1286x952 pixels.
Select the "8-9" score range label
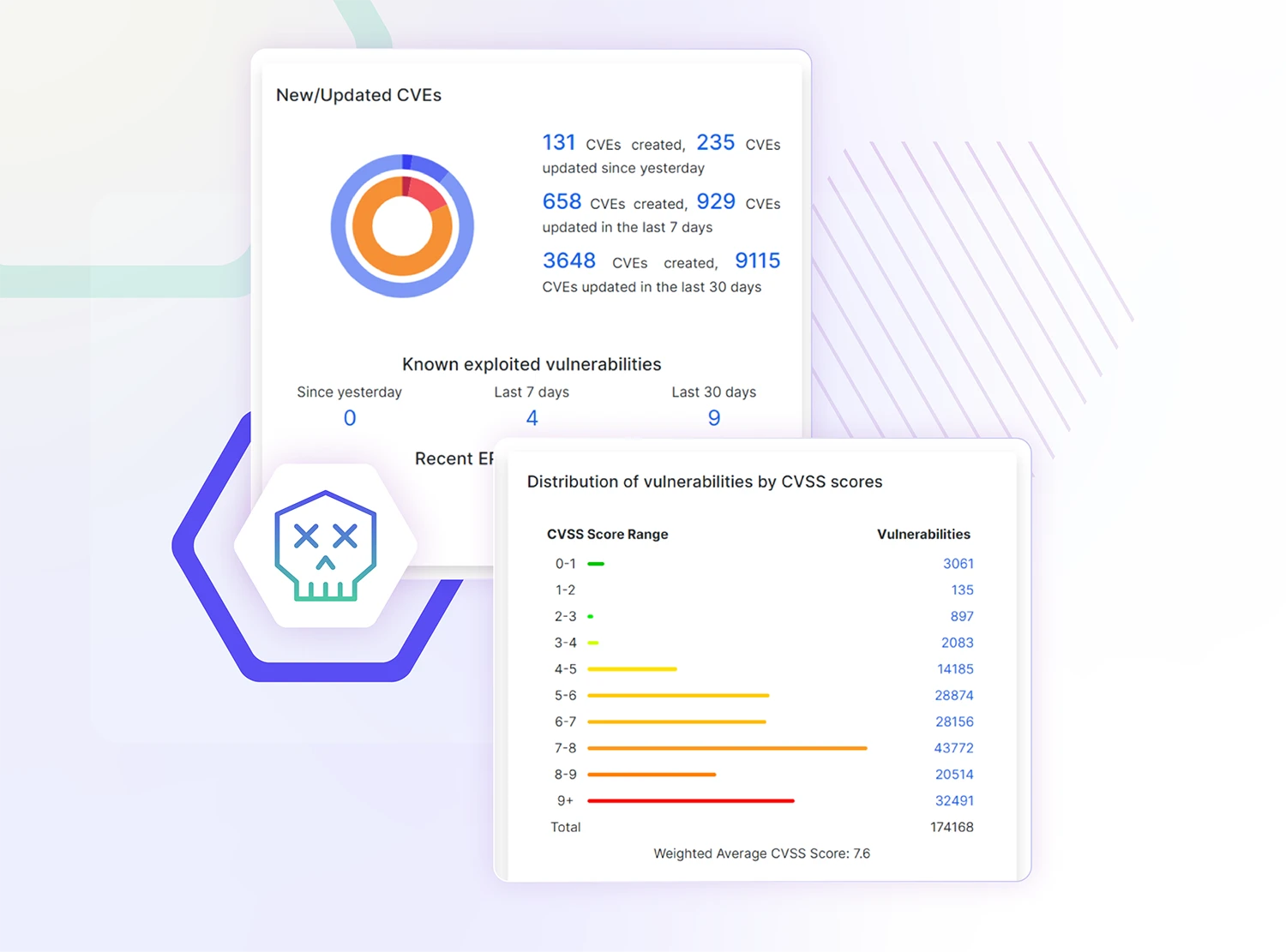(566, 775)
